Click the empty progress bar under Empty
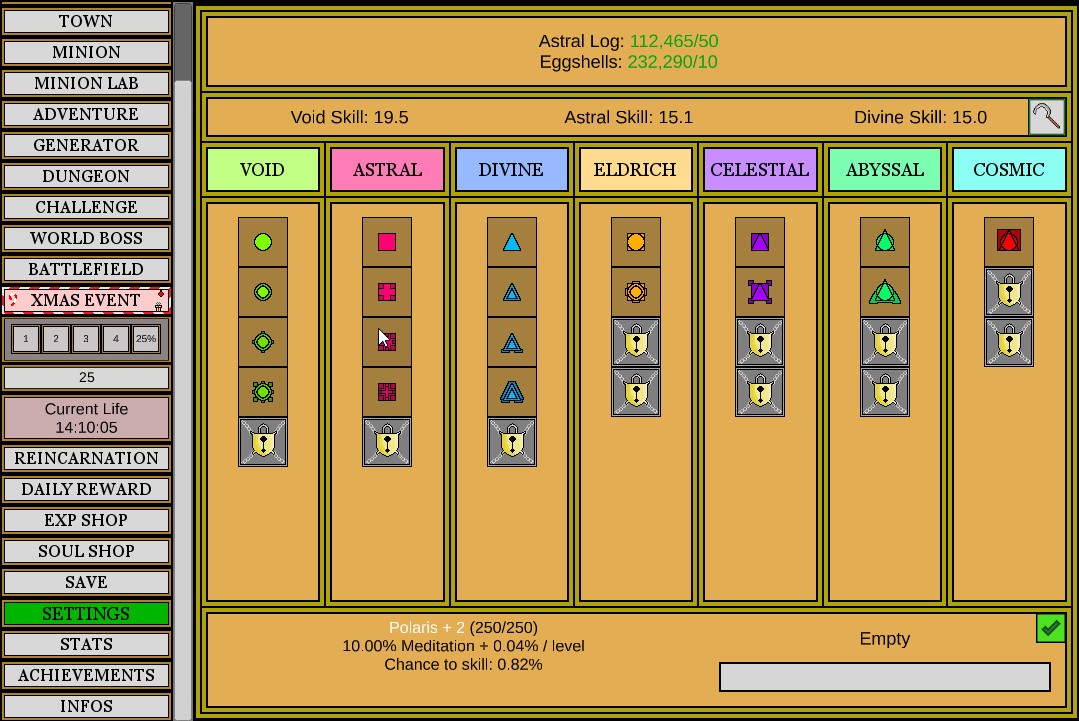1079x721 pixels. [884, 677]
